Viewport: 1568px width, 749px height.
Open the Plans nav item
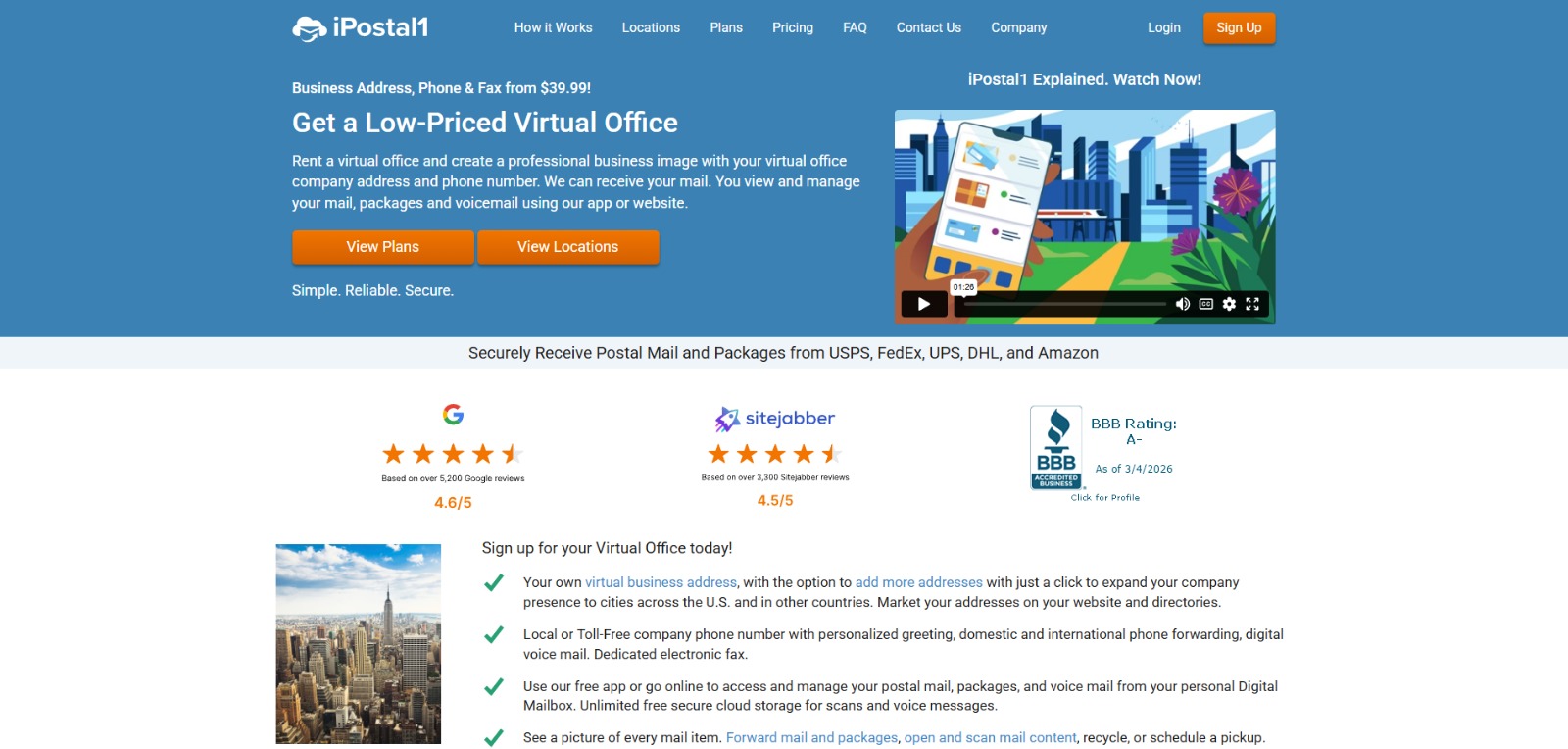tap(726, 27)
